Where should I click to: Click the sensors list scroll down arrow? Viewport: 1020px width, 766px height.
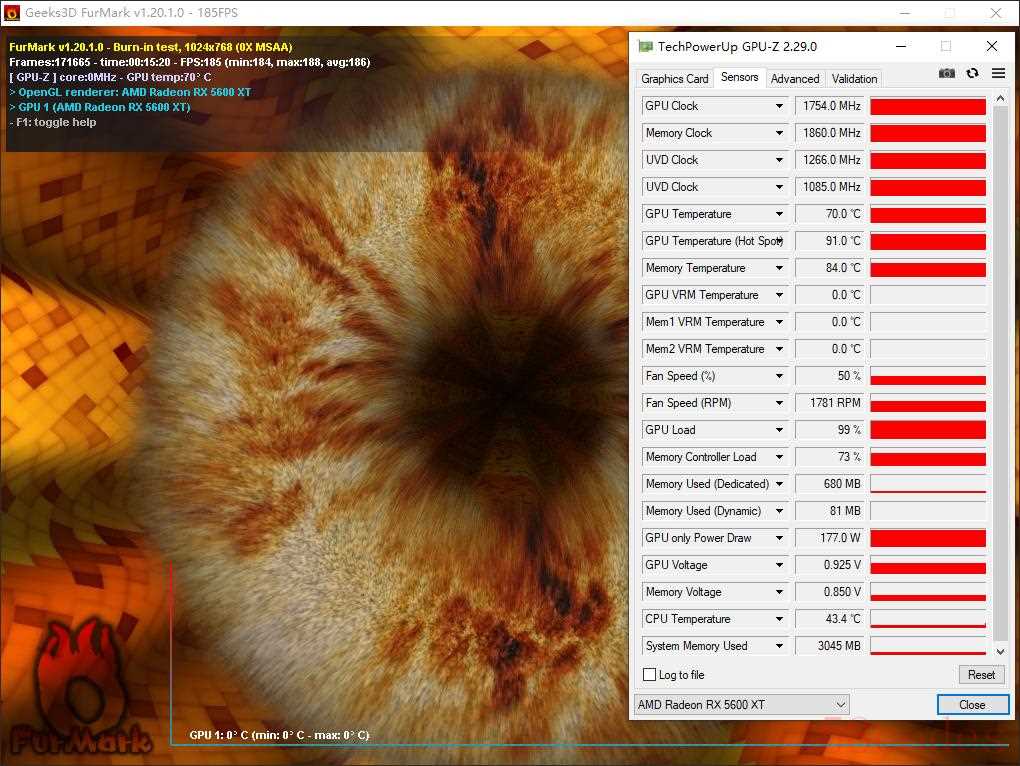pos(1000,651)
